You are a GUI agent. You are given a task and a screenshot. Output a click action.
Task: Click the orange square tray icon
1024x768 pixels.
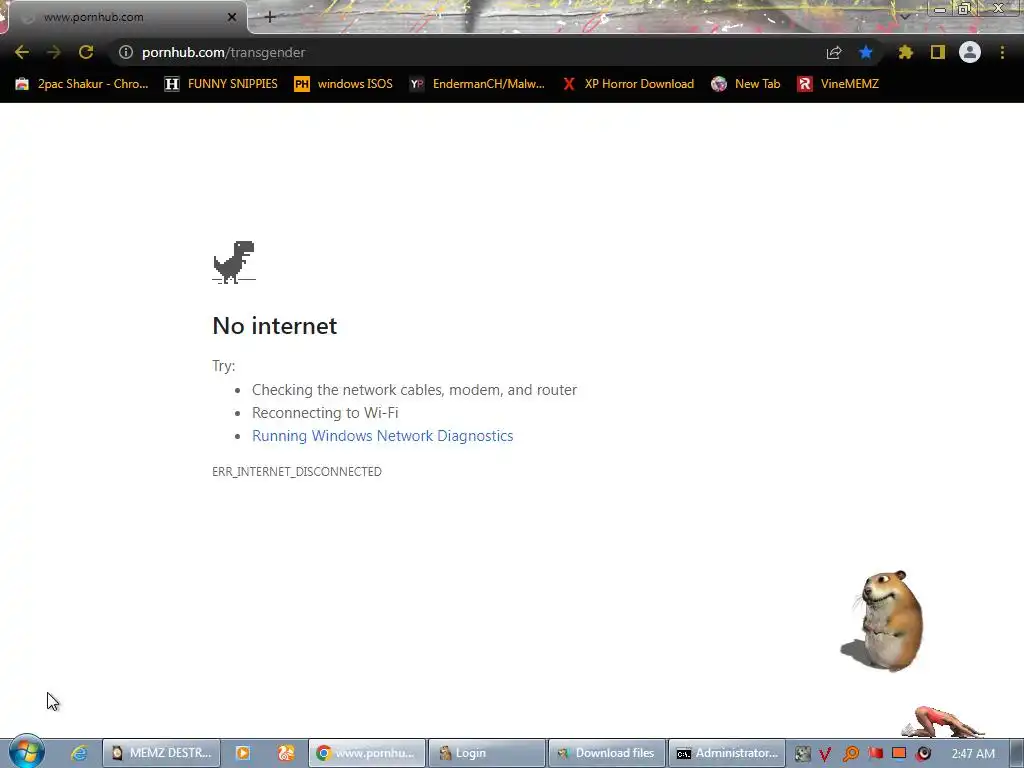point(899,753)
